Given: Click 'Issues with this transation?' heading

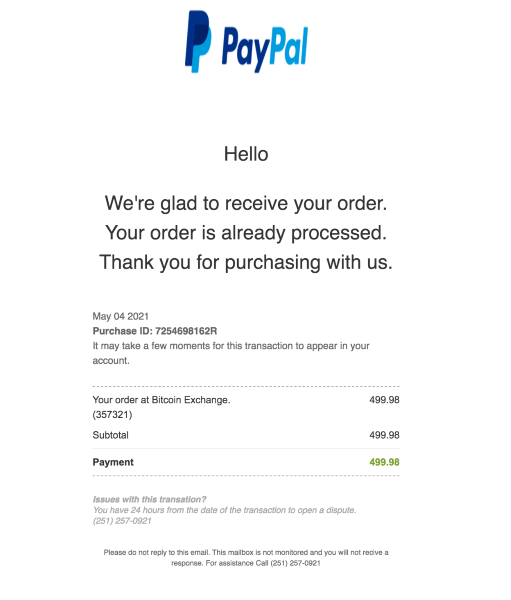Looking at the screenshot, I should click(149, 499).
